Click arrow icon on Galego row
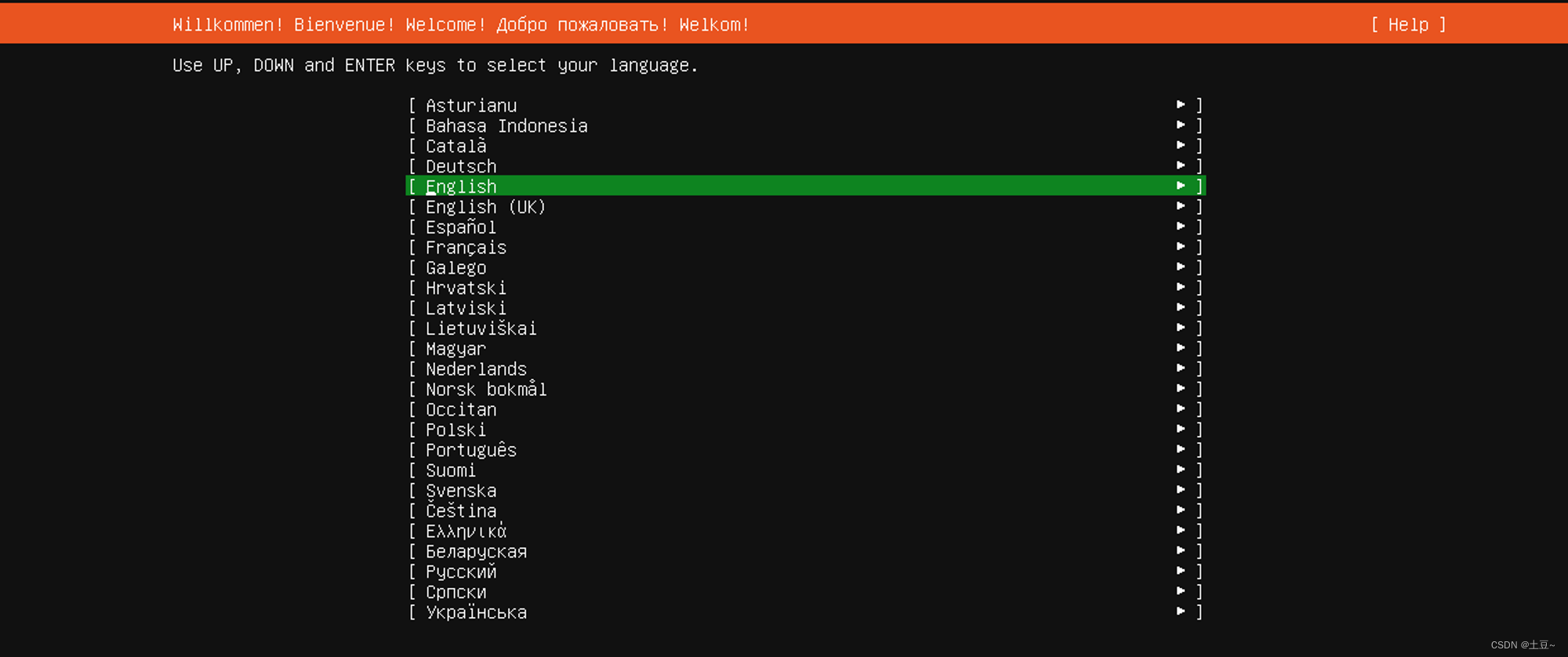Image resolution: width=1568 pixels, height=657 pixels. [x=1181, y=267]
